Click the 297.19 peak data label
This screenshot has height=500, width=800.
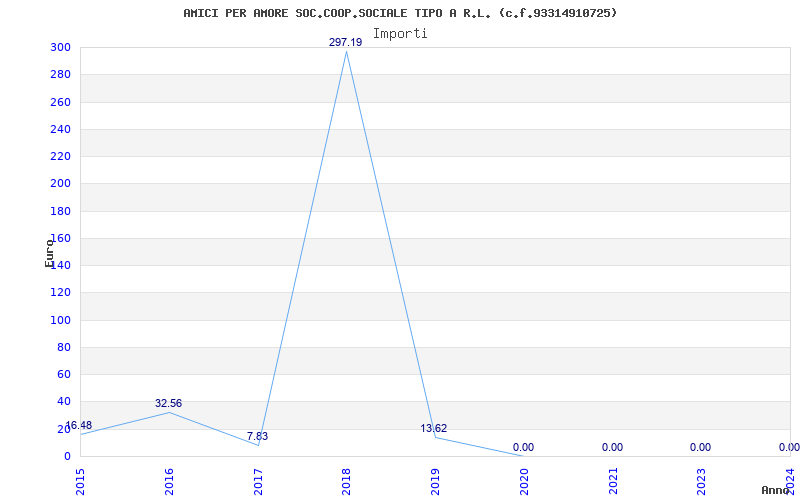pyautogui.click(x=345, y=42)
